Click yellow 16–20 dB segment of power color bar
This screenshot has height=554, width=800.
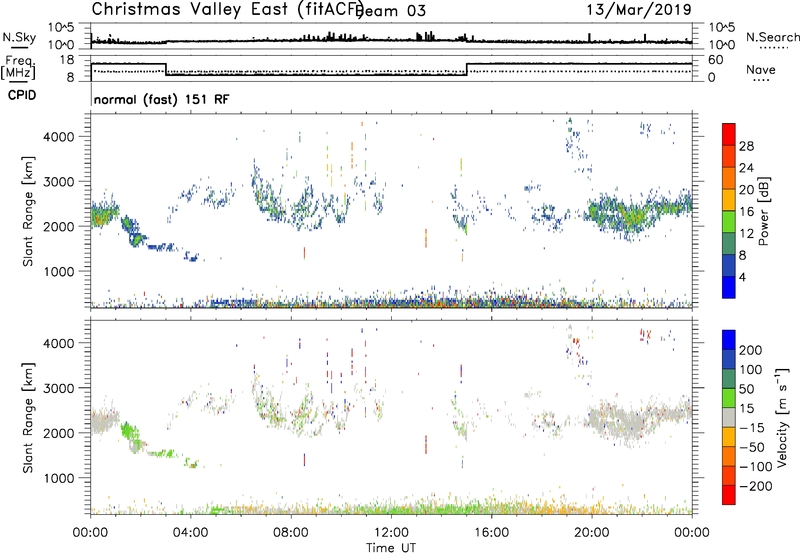[729, 200]
